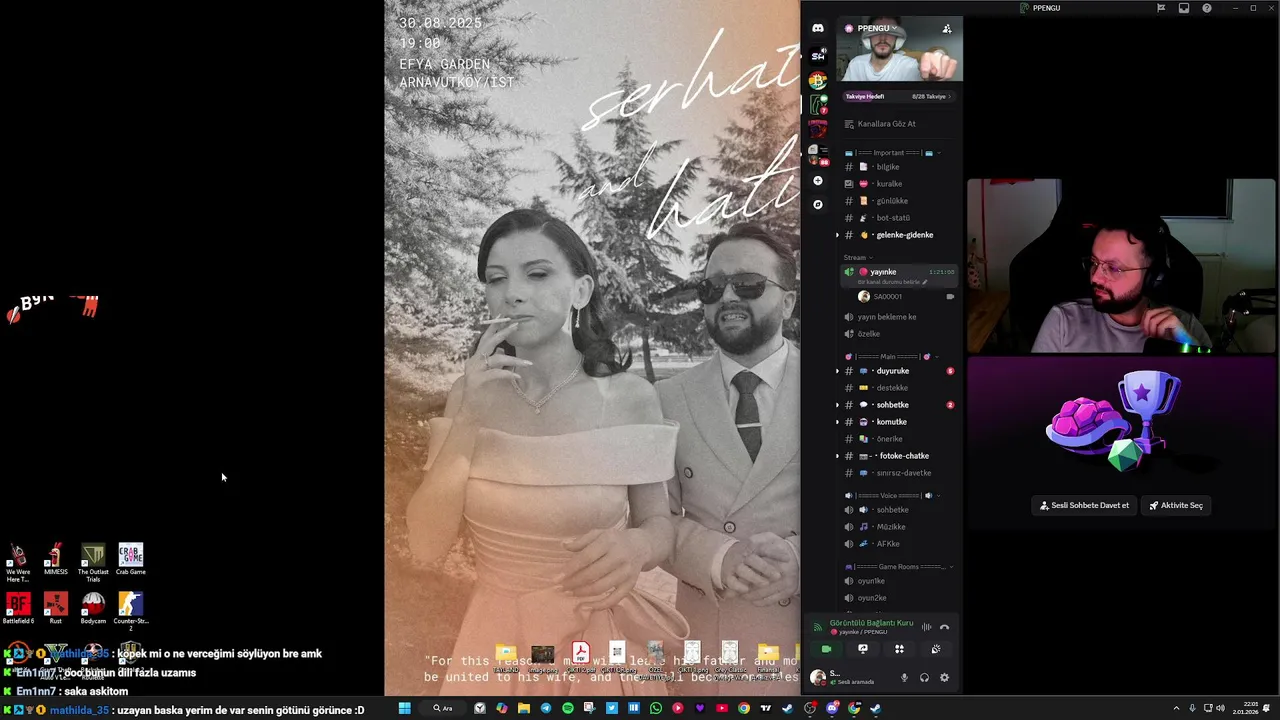Collapse the Game Rooms category
This screenshot has width=1280, height=720.
tap(897, 567)
